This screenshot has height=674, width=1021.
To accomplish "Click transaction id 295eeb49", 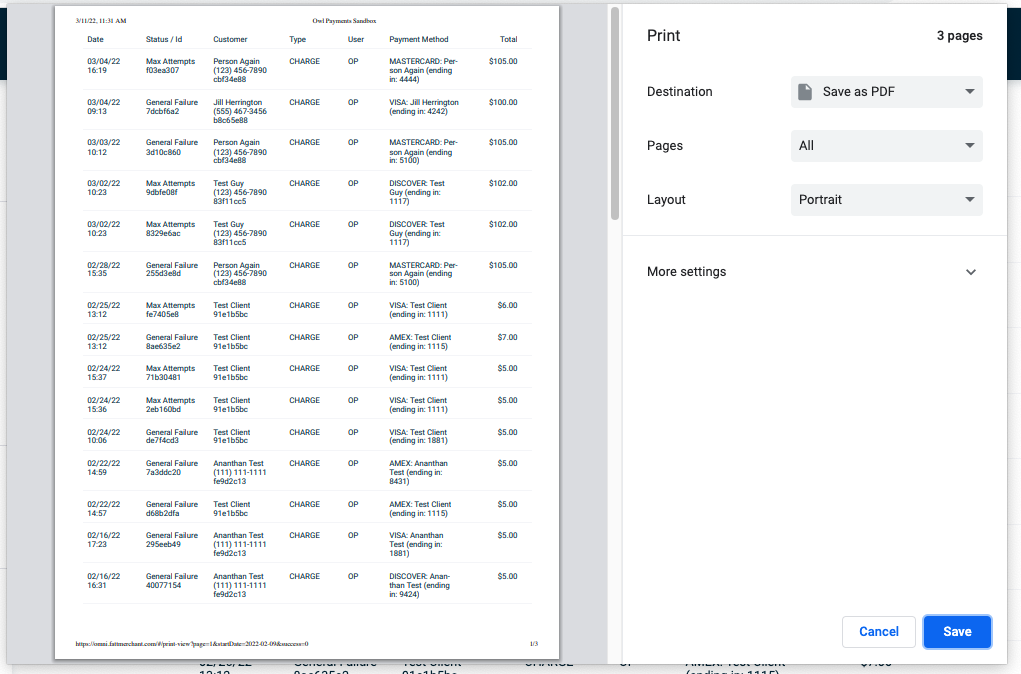I will [163, 544].
